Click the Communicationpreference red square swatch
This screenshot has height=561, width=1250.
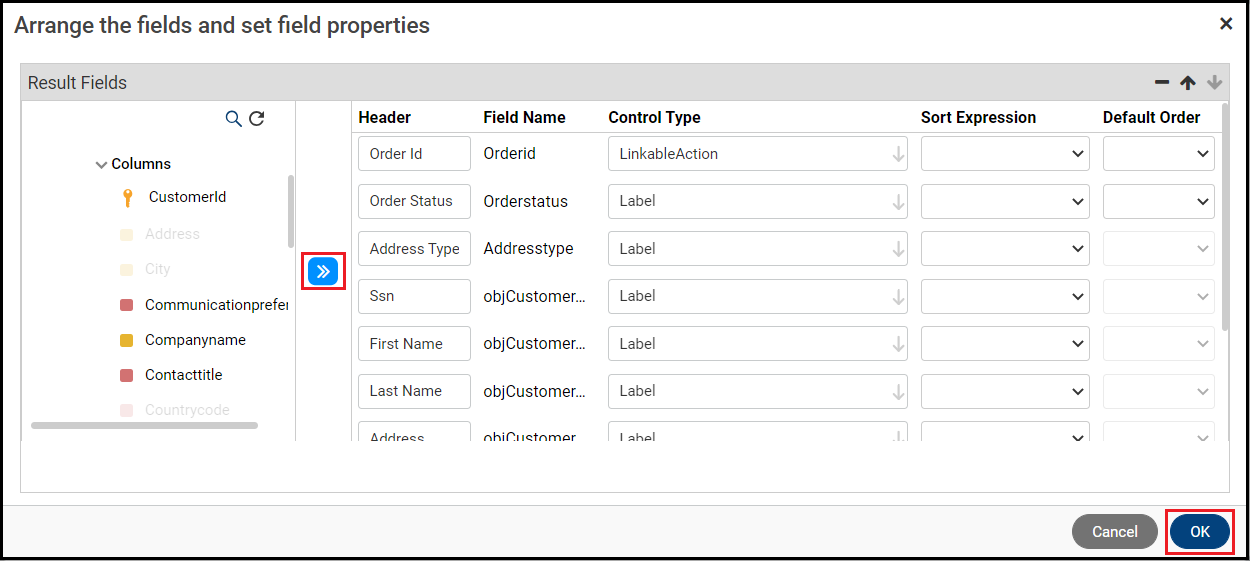coord(127,305)
